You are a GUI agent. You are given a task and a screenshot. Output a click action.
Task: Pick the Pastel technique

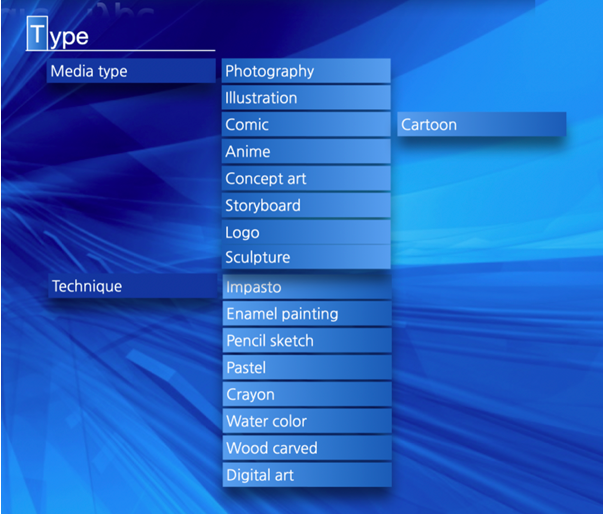pos(307,368)
